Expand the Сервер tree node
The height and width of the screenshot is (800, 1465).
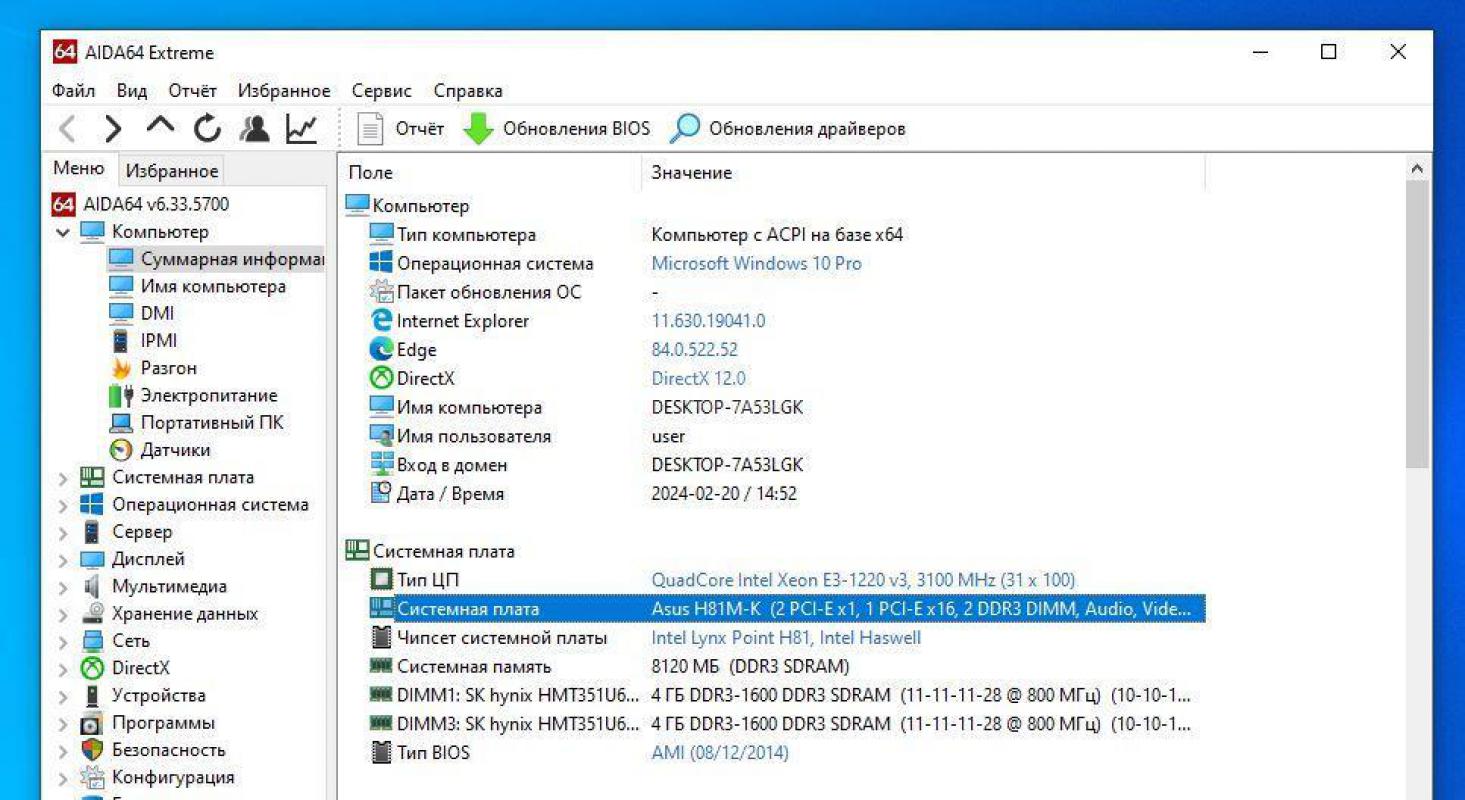[63, 532]
